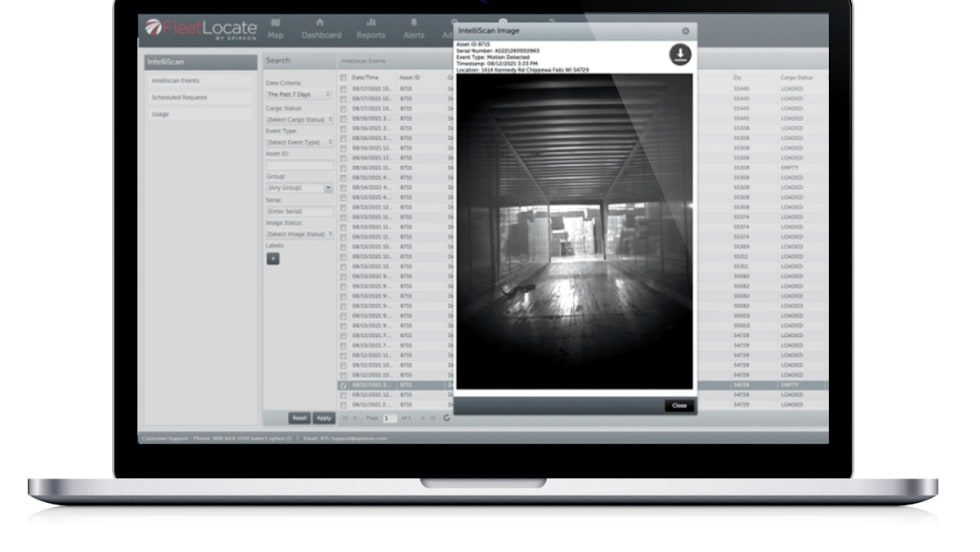Refresh the events list
Screen dimensions: 980x552
click(447, 418)
